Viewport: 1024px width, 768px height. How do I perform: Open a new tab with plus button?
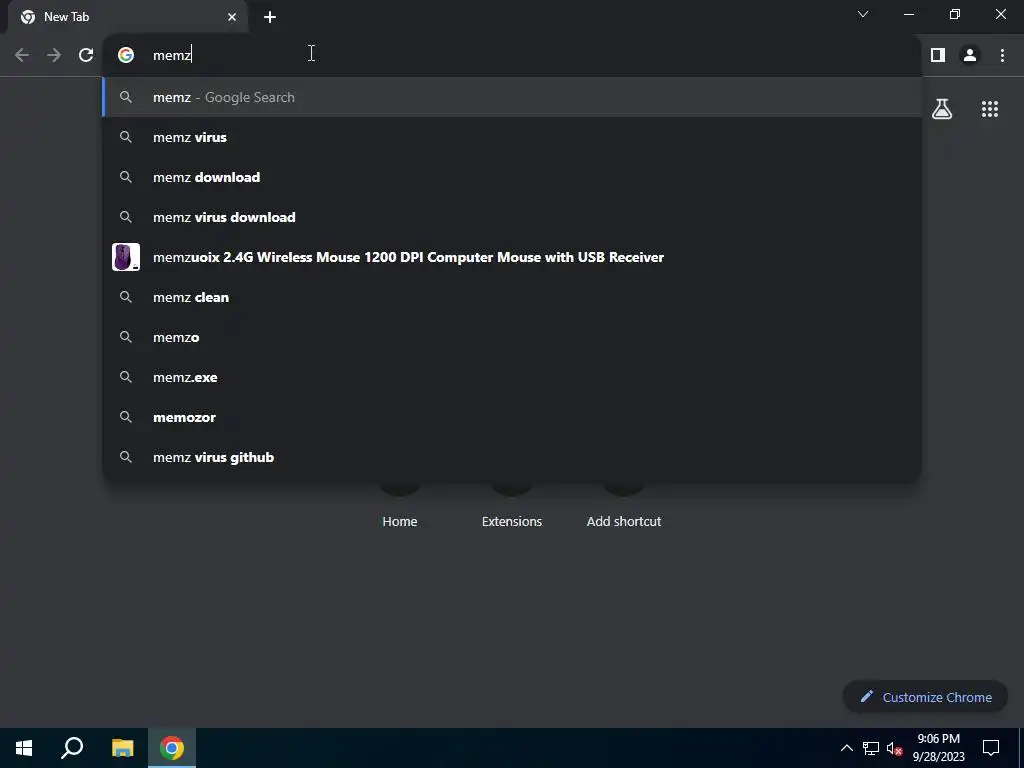pos(270,17)
